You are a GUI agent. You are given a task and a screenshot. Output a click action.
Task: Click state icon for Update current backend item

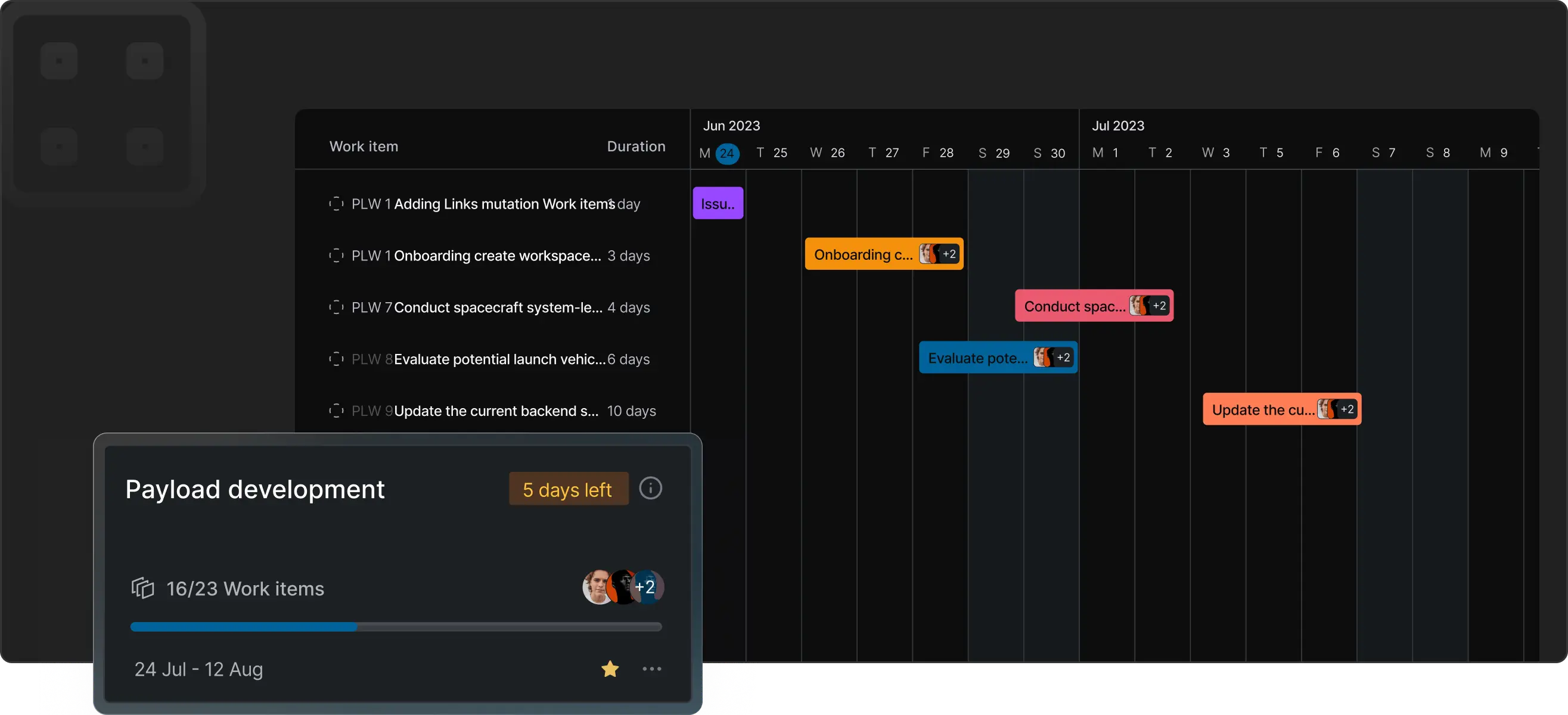tap(336, 411)
